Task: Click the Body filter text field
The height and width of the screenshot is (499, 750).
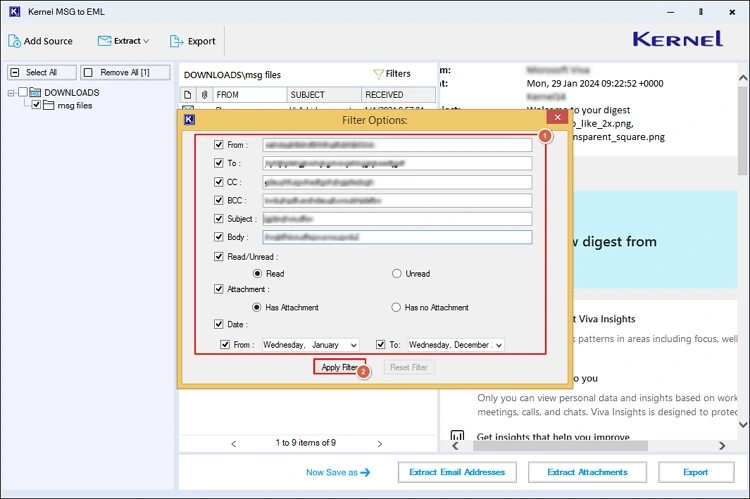Action: click(x=397, y=237)
